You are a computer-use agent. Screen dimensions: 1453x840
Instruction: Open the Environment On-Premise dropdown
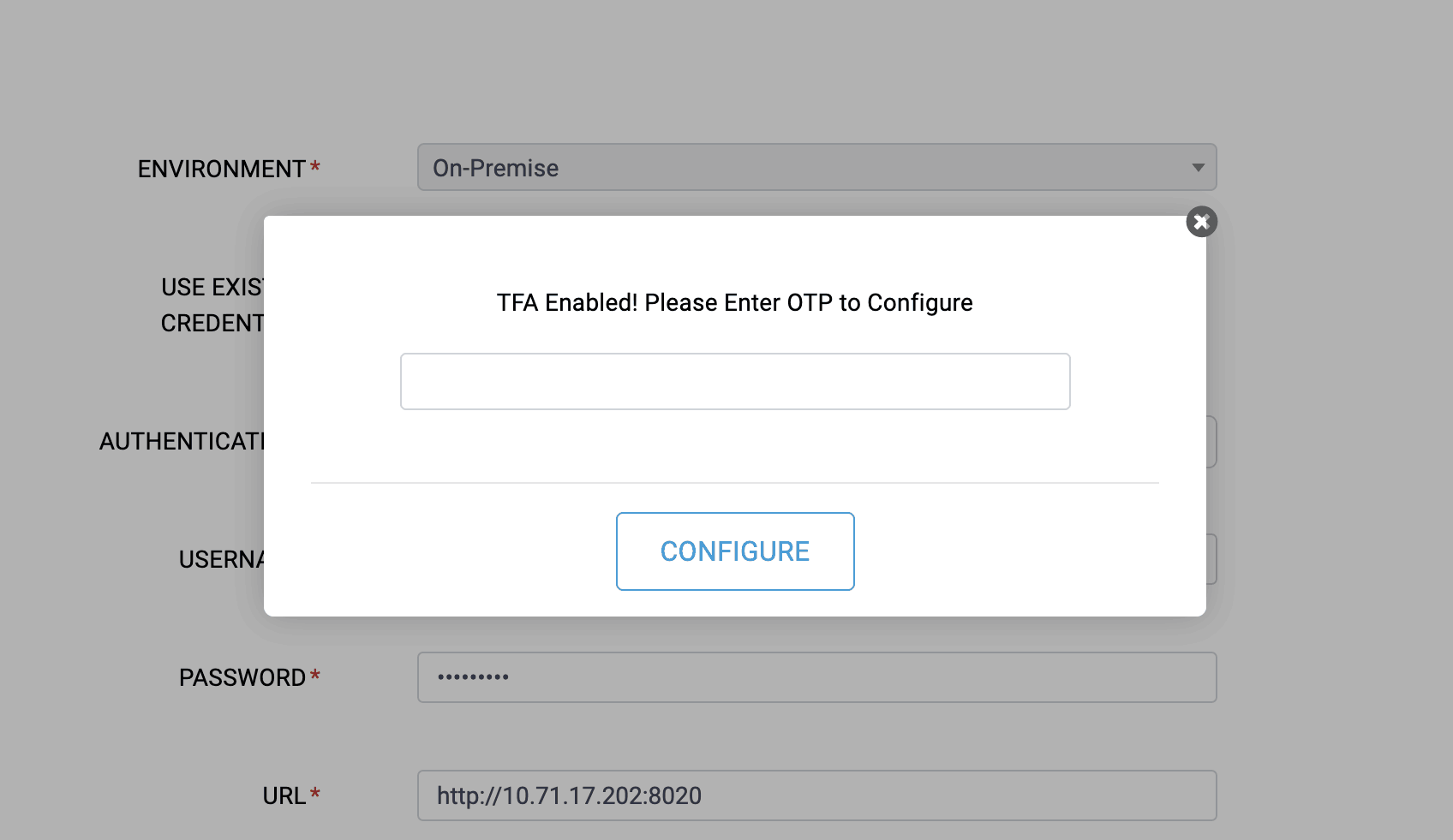click(805, 168)
